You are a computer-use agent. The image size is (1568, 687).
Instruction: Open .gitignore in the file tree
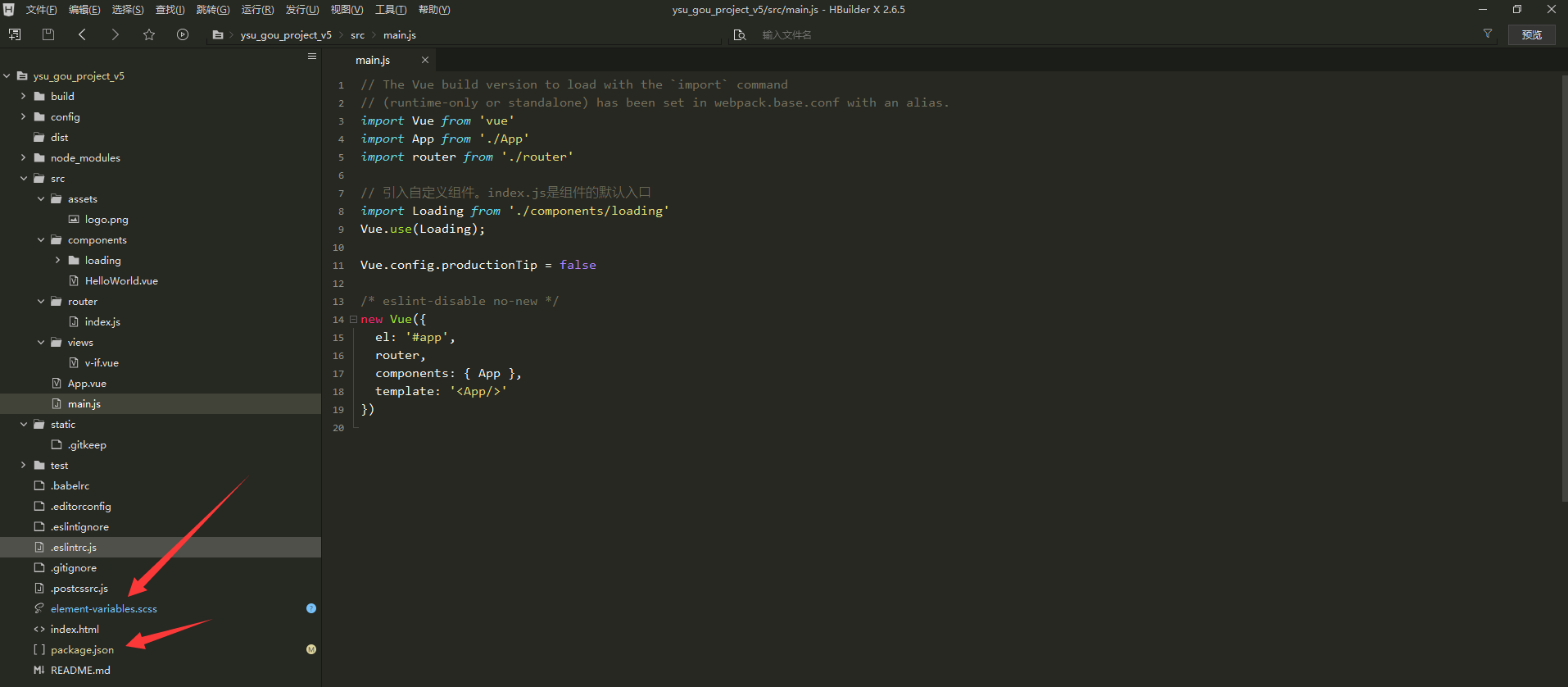(x=74, y=567)
